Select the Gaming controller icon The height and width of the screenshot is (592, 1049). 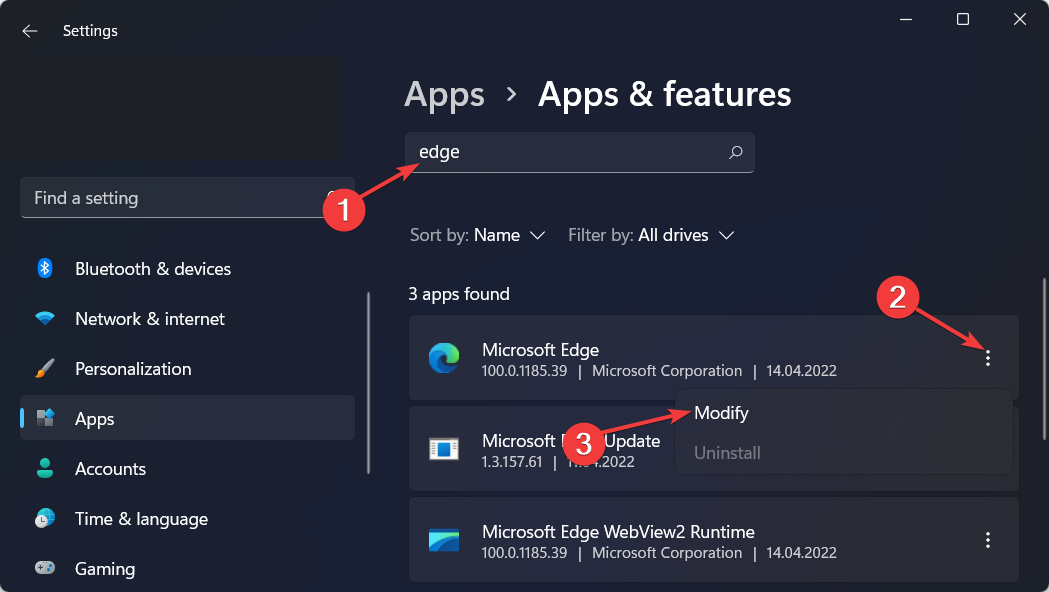click(x=45, y=568)
